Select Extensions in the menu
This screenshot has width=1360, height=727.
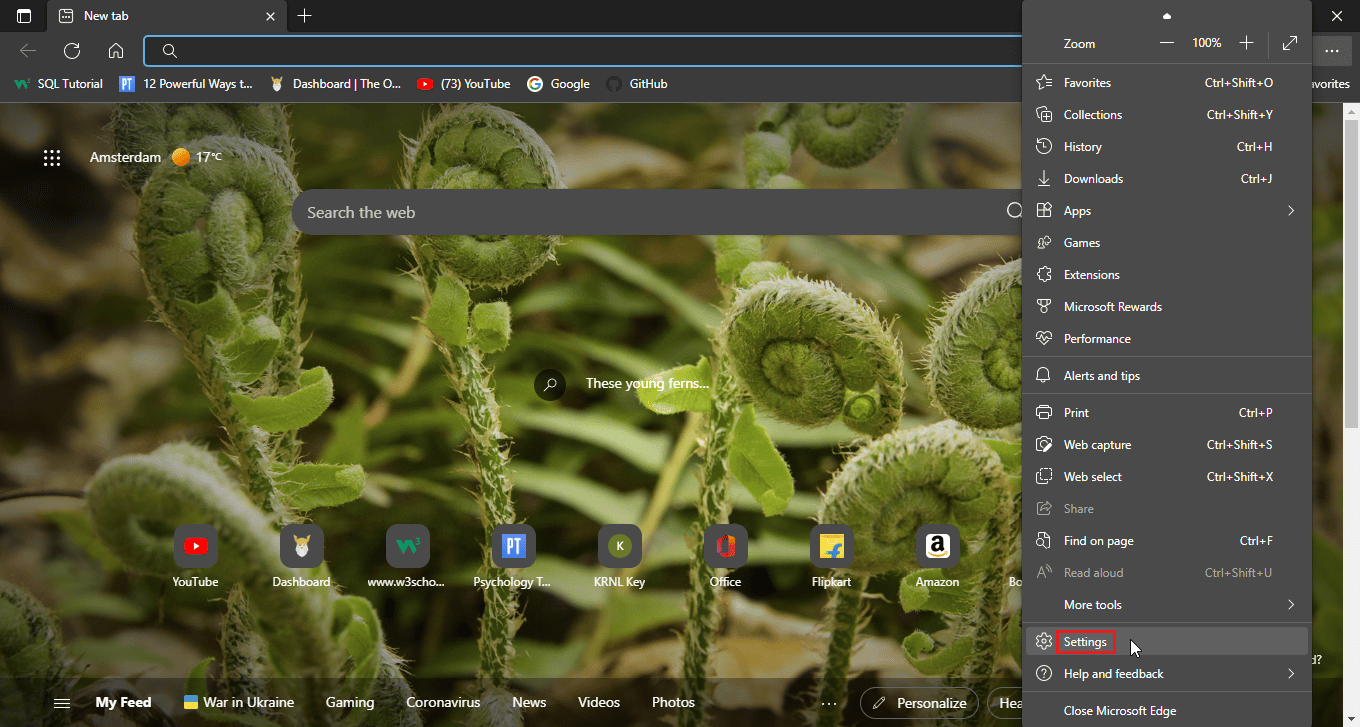[1091, 275]
